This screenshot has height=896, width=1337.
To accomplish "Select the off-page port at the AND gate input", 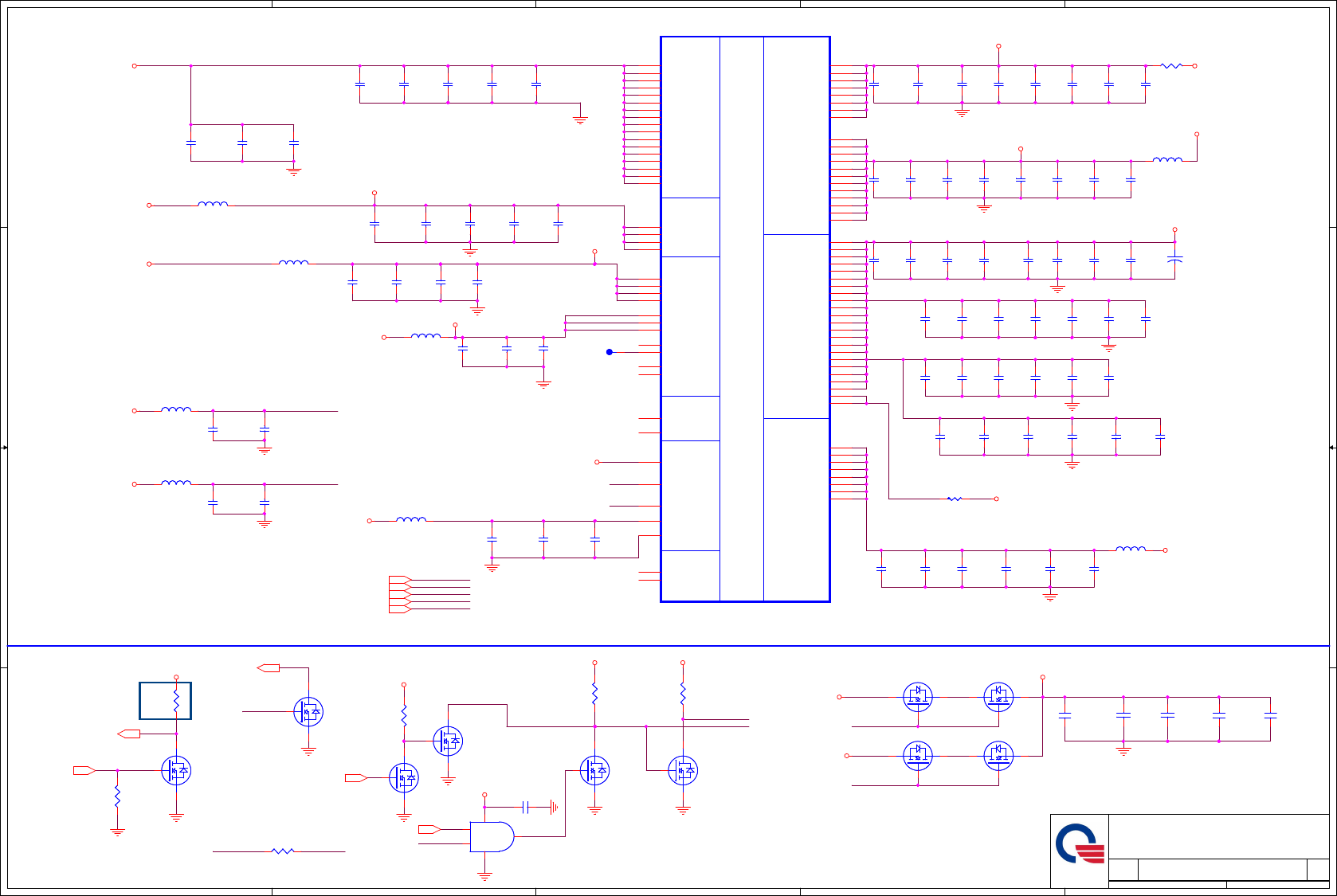I will 429,829.
